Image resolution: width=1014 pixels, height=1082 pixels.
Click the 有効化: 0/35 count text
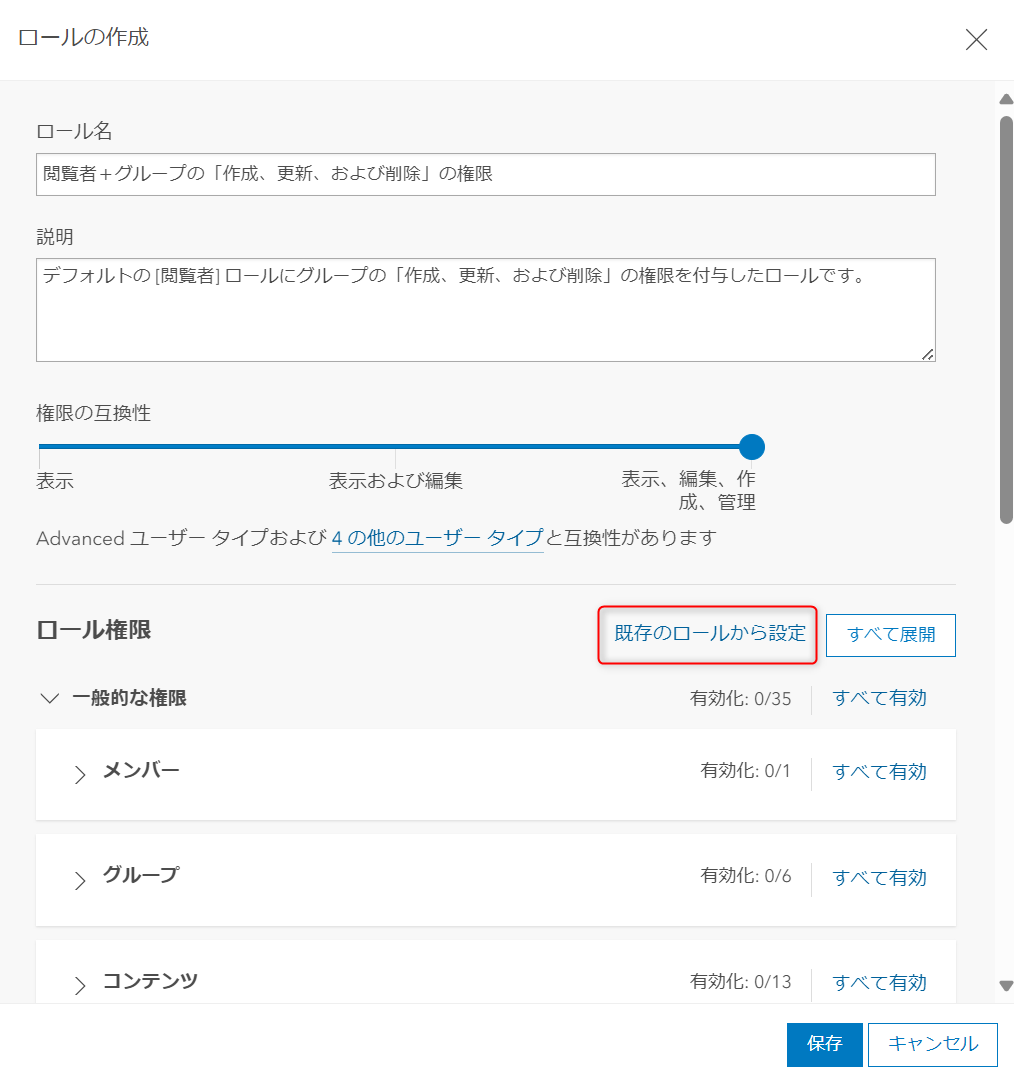pos(740,698)
